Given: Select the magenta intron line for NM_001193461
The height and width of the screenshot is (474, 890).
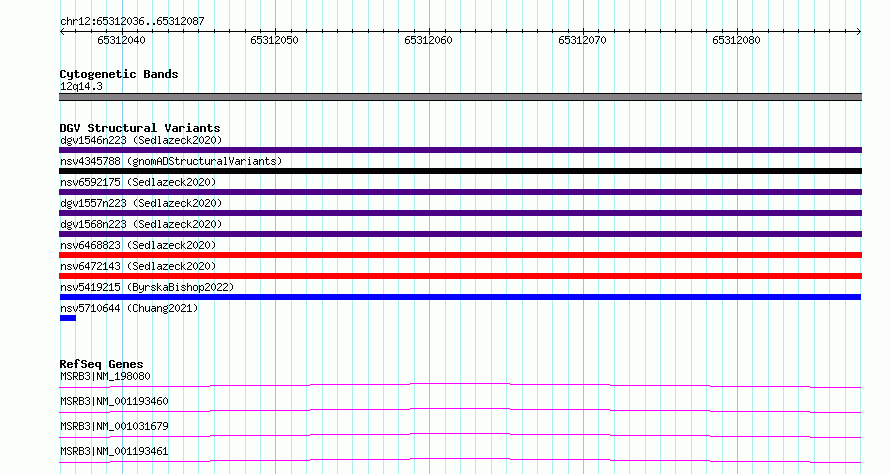Looking at the screenshot, I should pyautogui.click(x=460, y=461).
